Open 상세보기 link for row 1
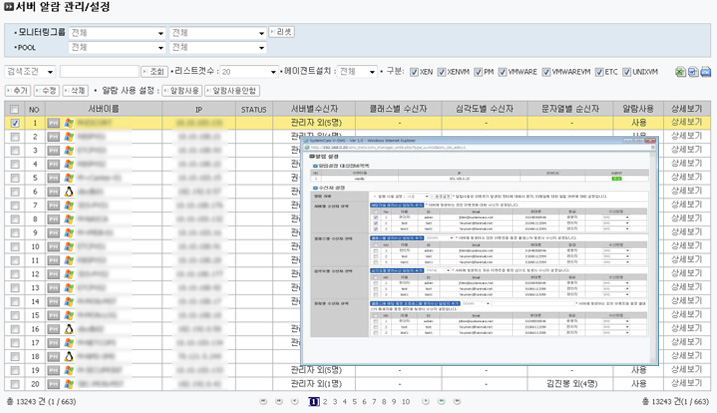 click(686, 123)
